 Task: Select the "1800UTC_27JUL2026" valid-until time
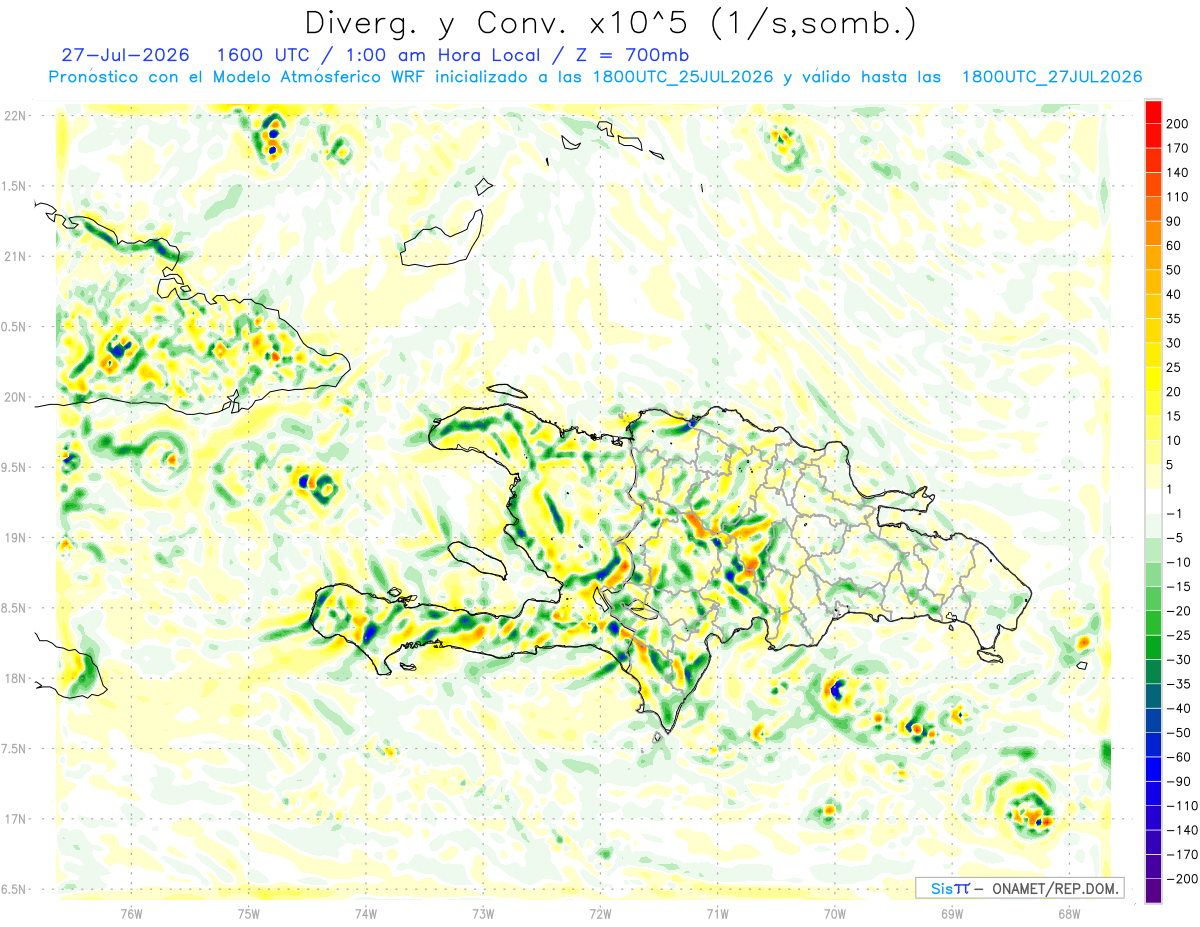click(1051, 77)
